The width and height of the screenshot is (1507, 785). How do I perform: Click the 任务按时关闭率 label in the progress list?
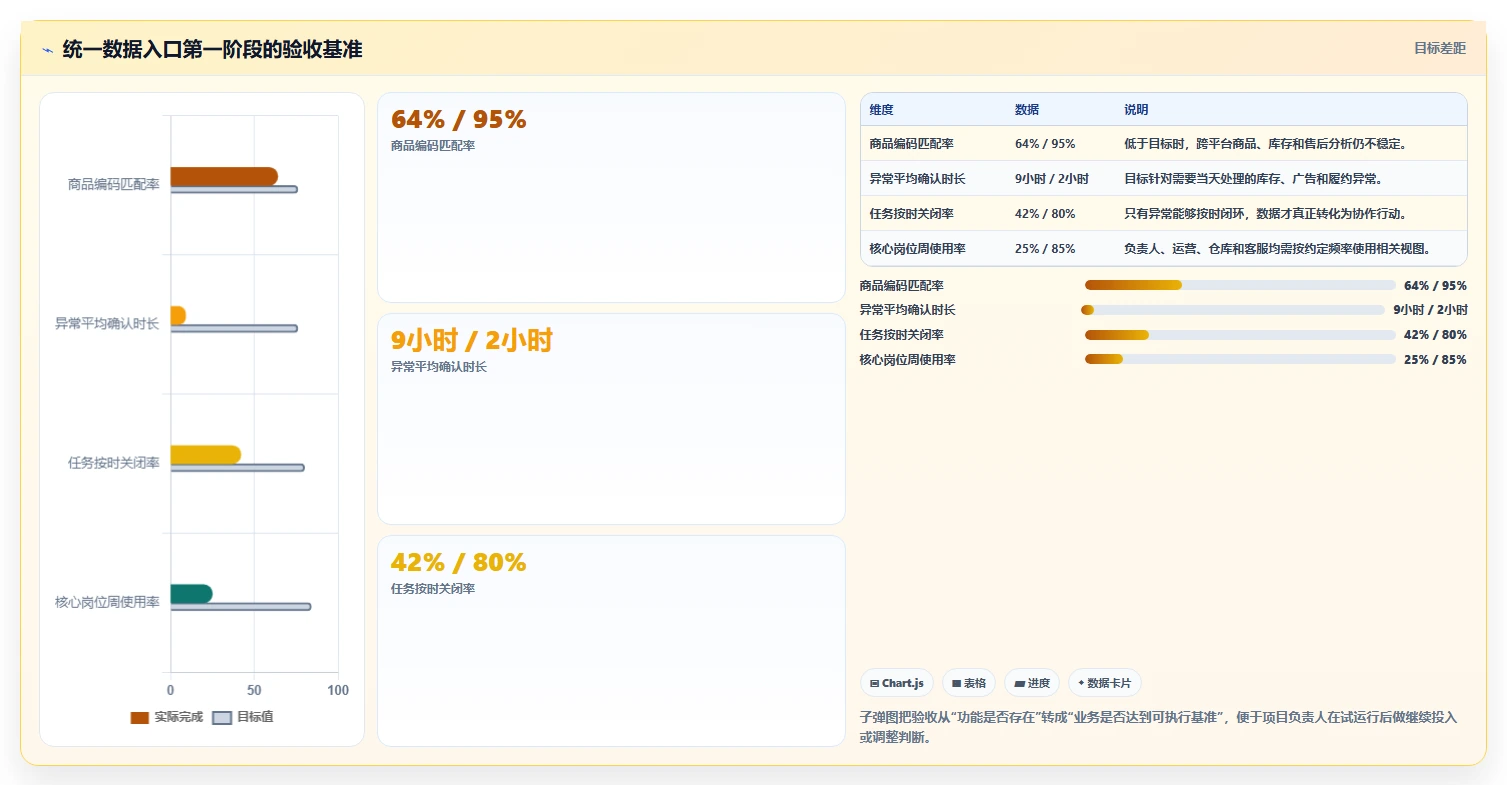click(902, 335)
